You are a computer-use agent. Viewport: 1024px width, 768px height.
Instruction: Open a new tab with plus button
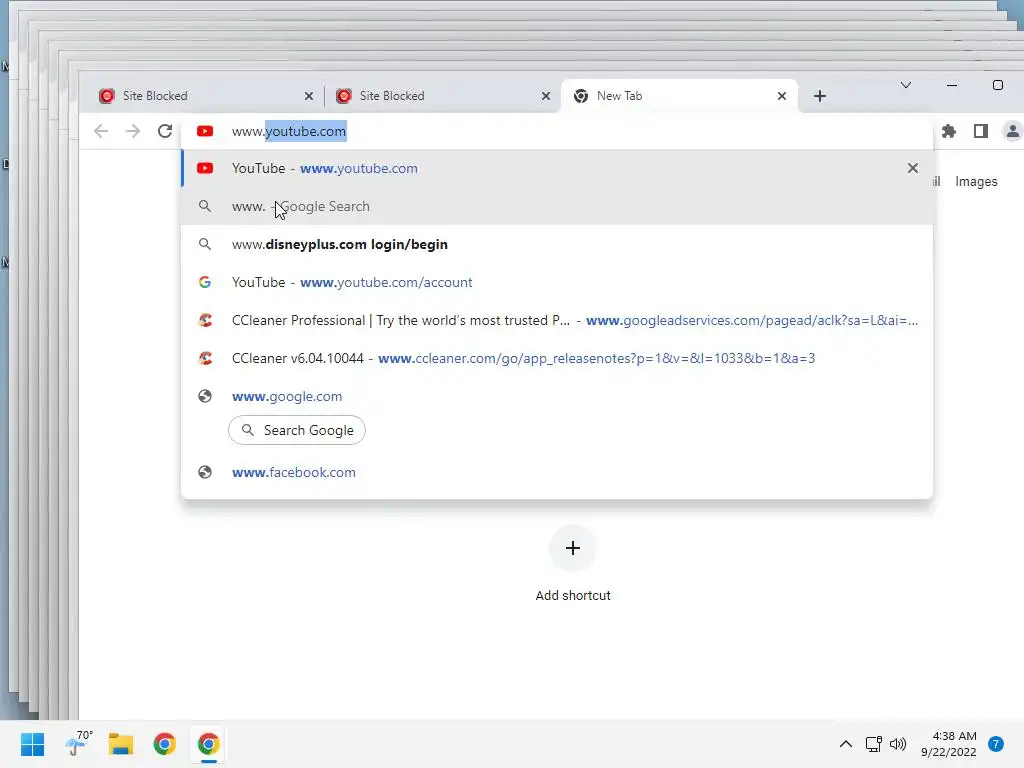click(x=820, y=96)
